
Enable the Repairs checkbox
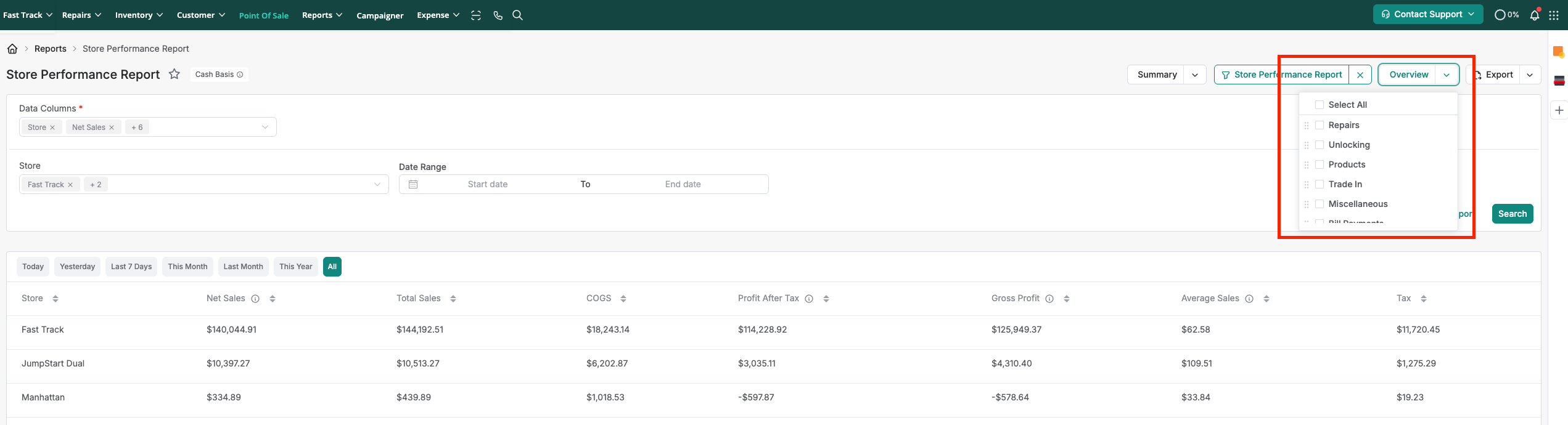coord(1320,125)
